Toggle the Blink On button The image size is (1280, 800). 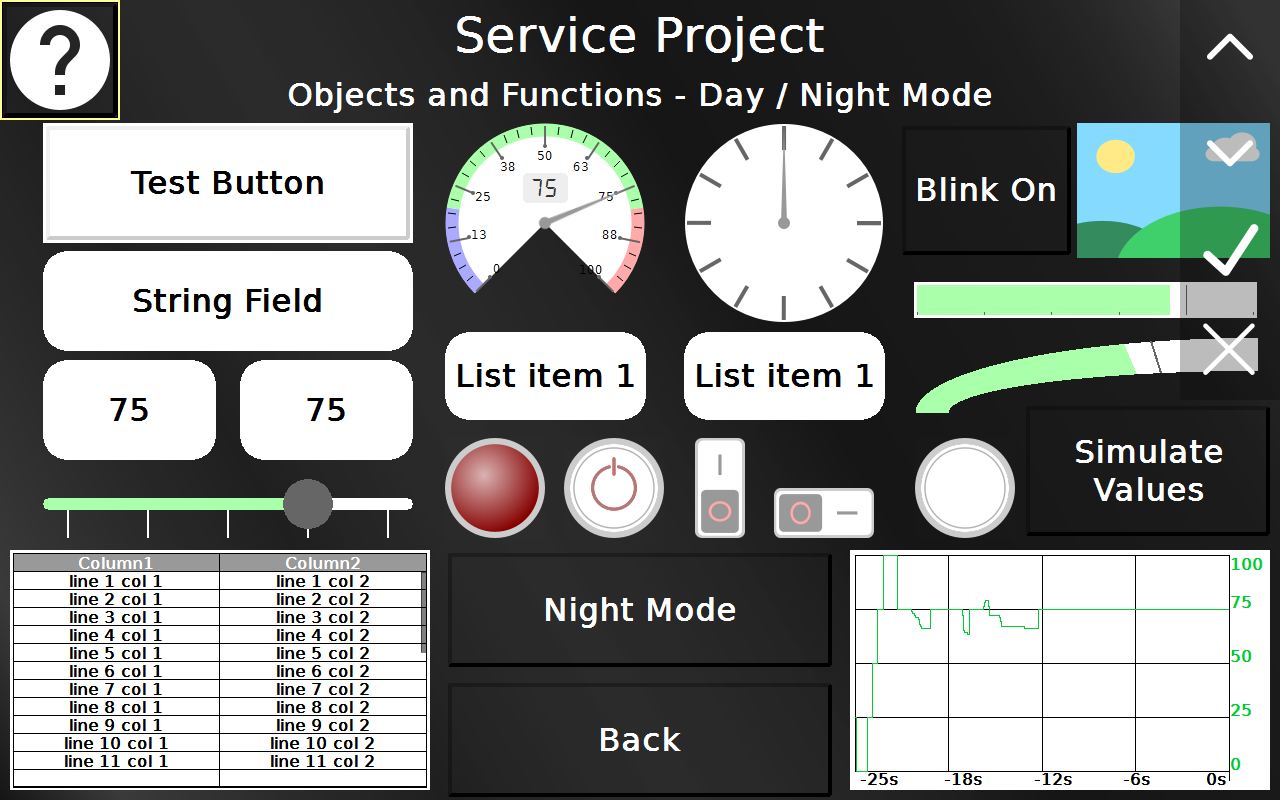coord(986,191)
